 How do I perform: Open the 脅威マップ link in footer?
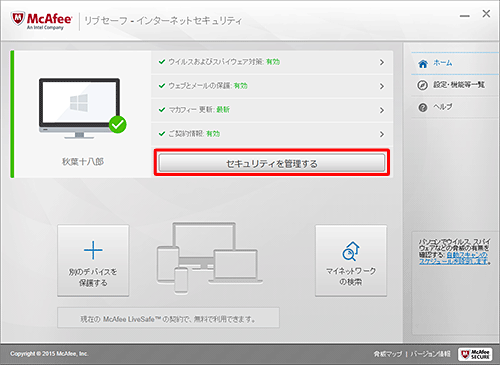(388, 354)
